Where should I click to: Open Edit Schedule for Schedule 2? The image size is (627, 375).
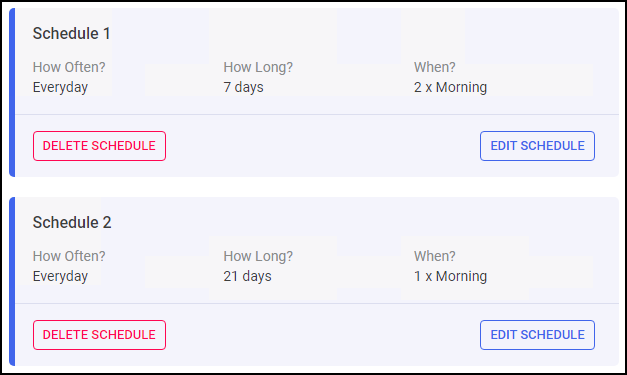(537, 335)
